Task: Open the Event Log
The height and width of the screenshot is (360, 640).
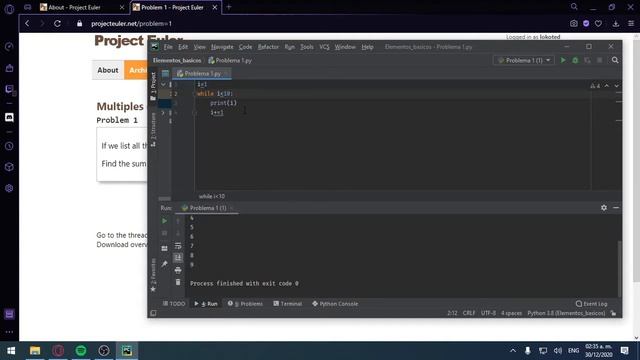Action: pyautogui.click(x=591, y=304)
